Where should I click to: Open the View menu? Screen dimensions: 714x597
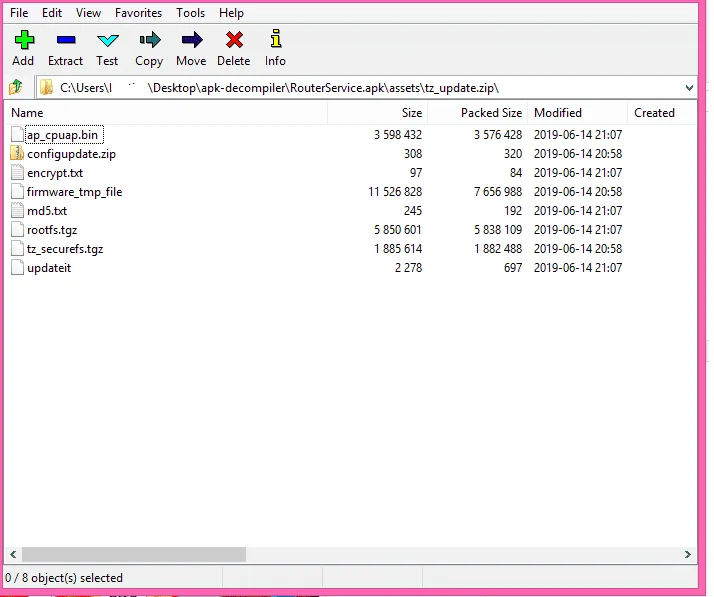pyautogui.click(x=88, y=13)
